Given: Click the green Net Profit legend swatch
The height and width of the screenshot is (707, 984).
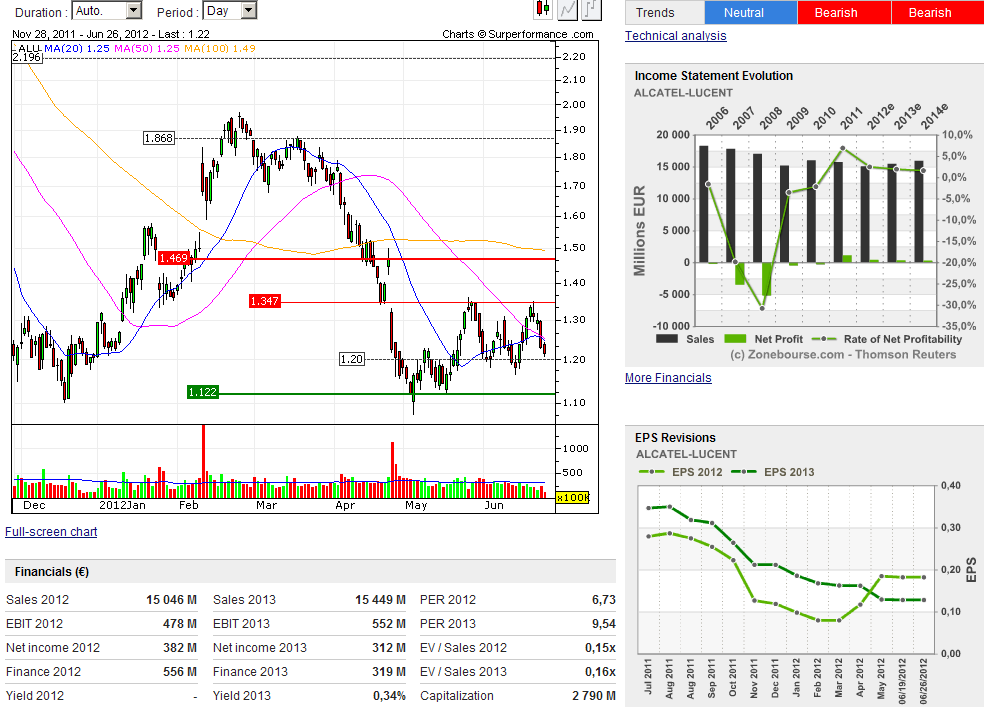Looking at the screenshot, I should [x=735, y=339].
